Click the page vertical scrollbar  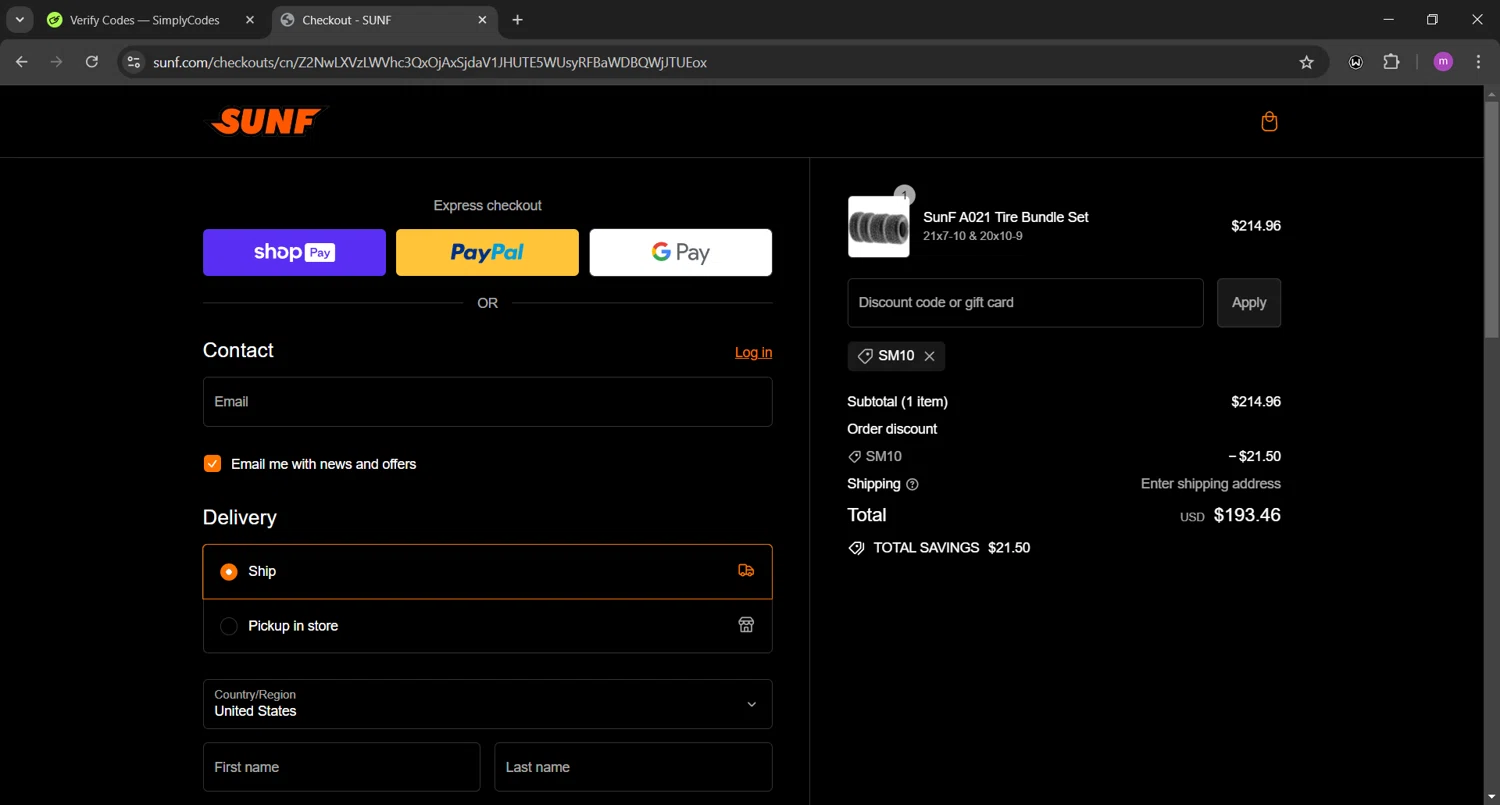point(1492,220)
